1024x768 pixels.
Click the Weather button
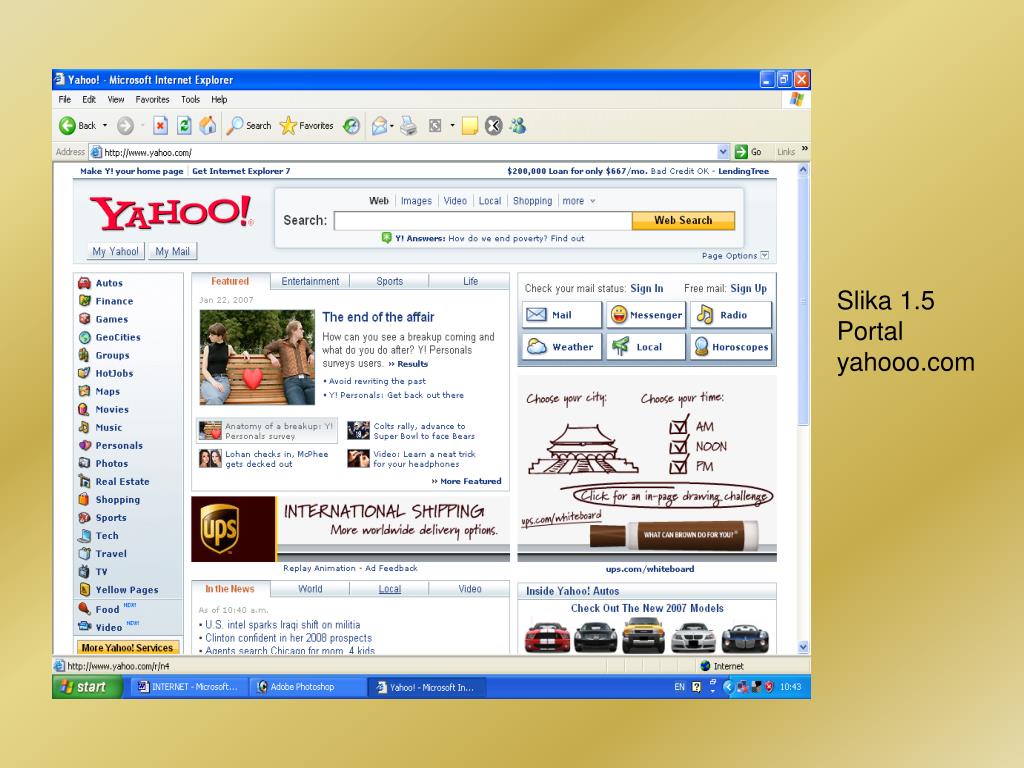(x=562, y=347)
